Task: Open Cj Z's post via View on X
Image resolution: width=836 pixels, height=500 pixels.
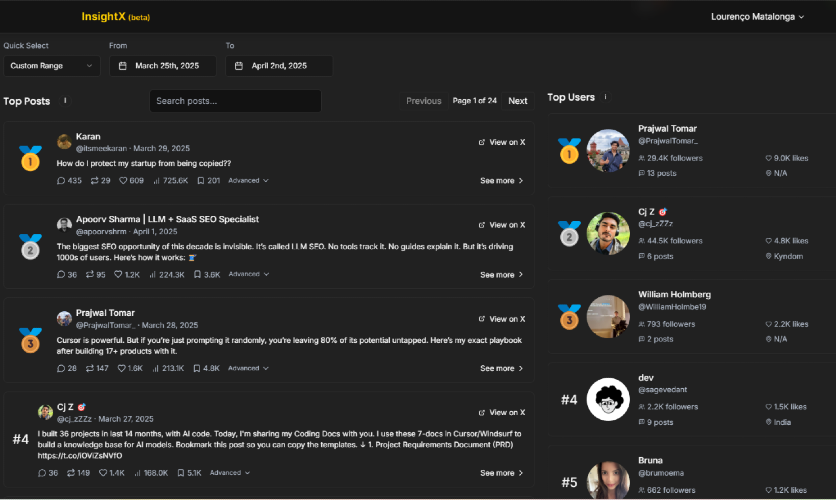Action: (502, 413)
